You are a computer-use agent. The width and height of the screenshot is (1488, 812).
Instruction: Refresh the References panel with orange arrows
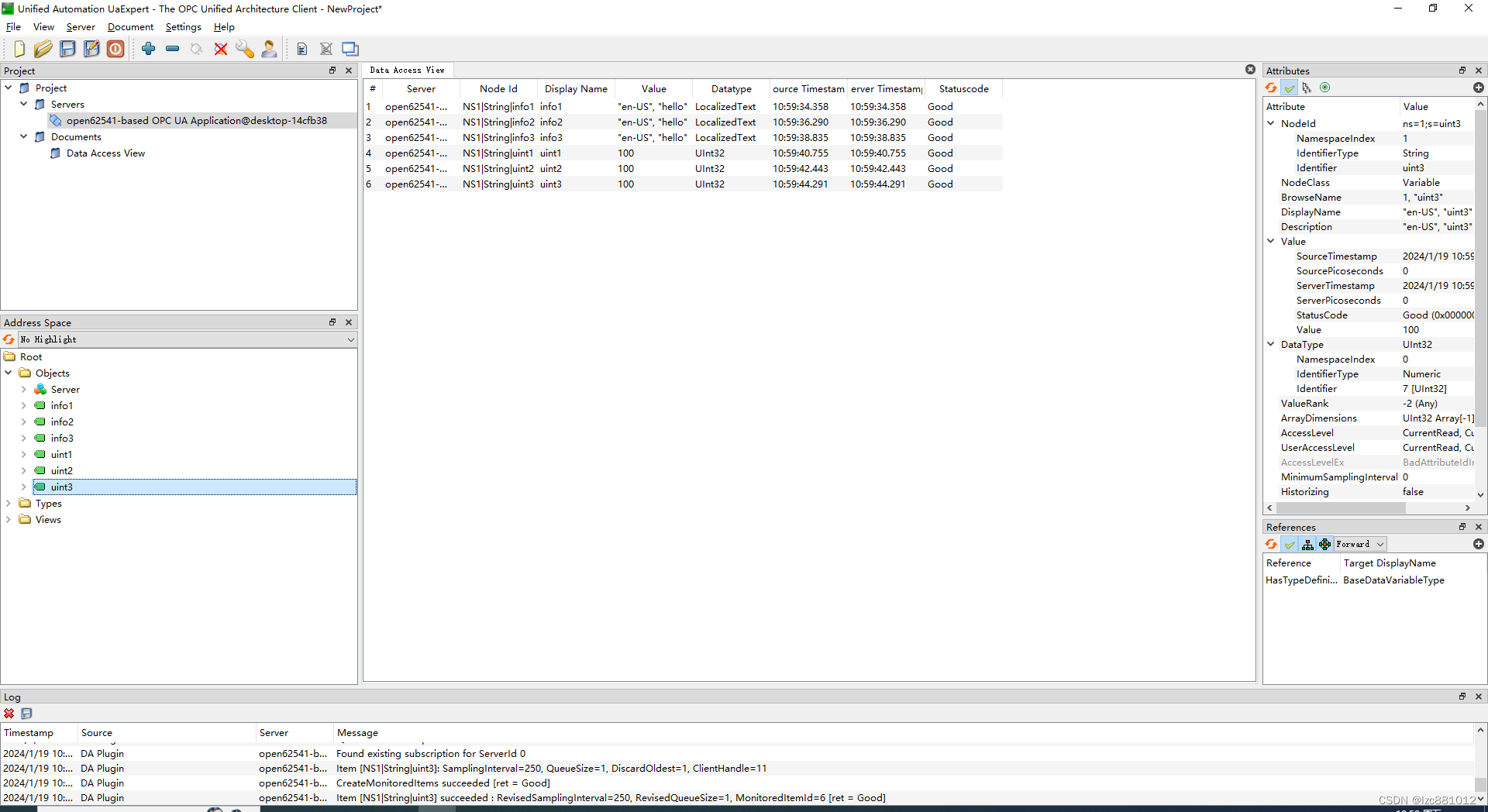click(x=1272, y=544)
